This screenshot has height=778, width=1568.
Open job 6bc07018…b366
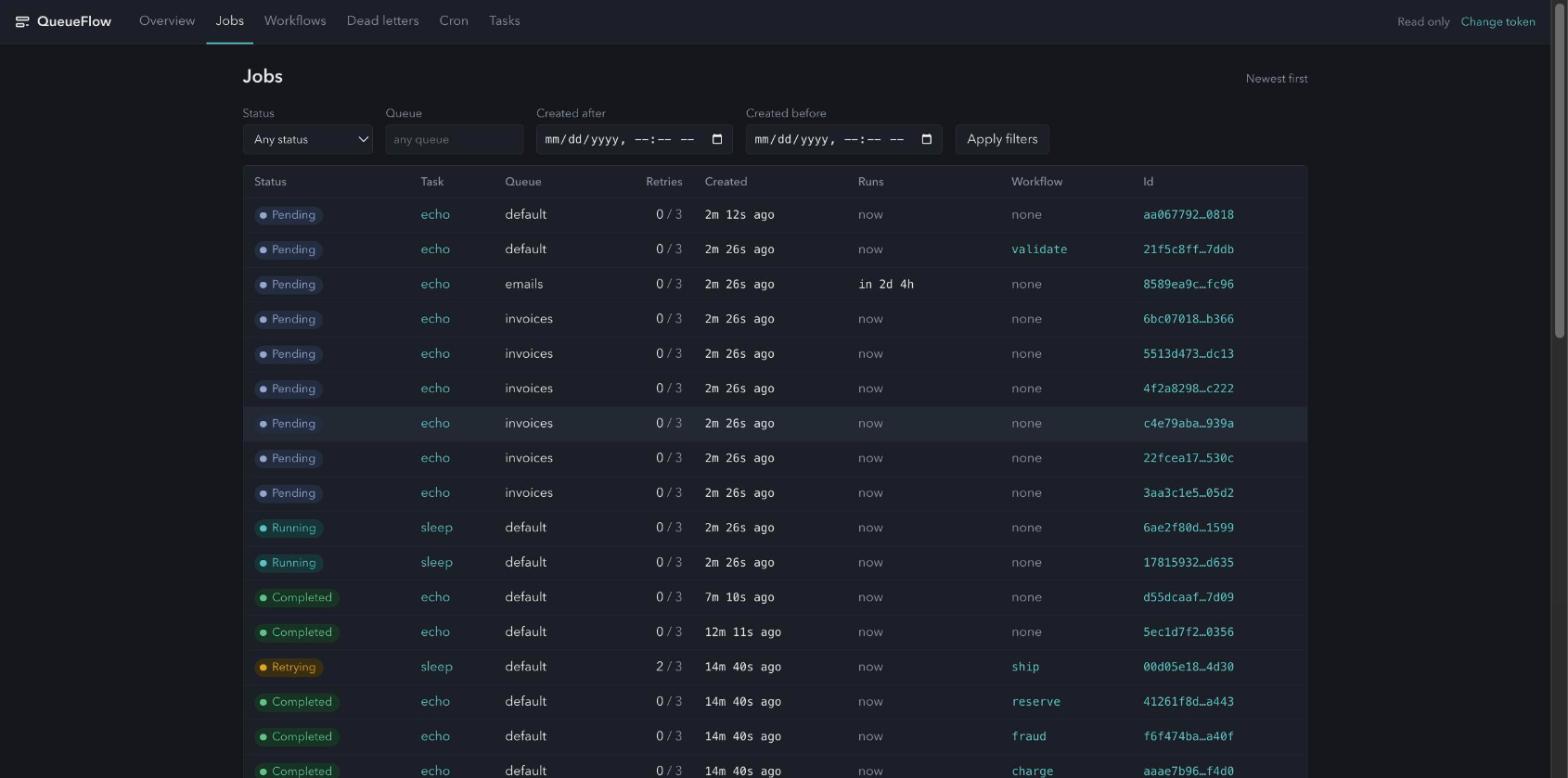[x=1188, y=319]
